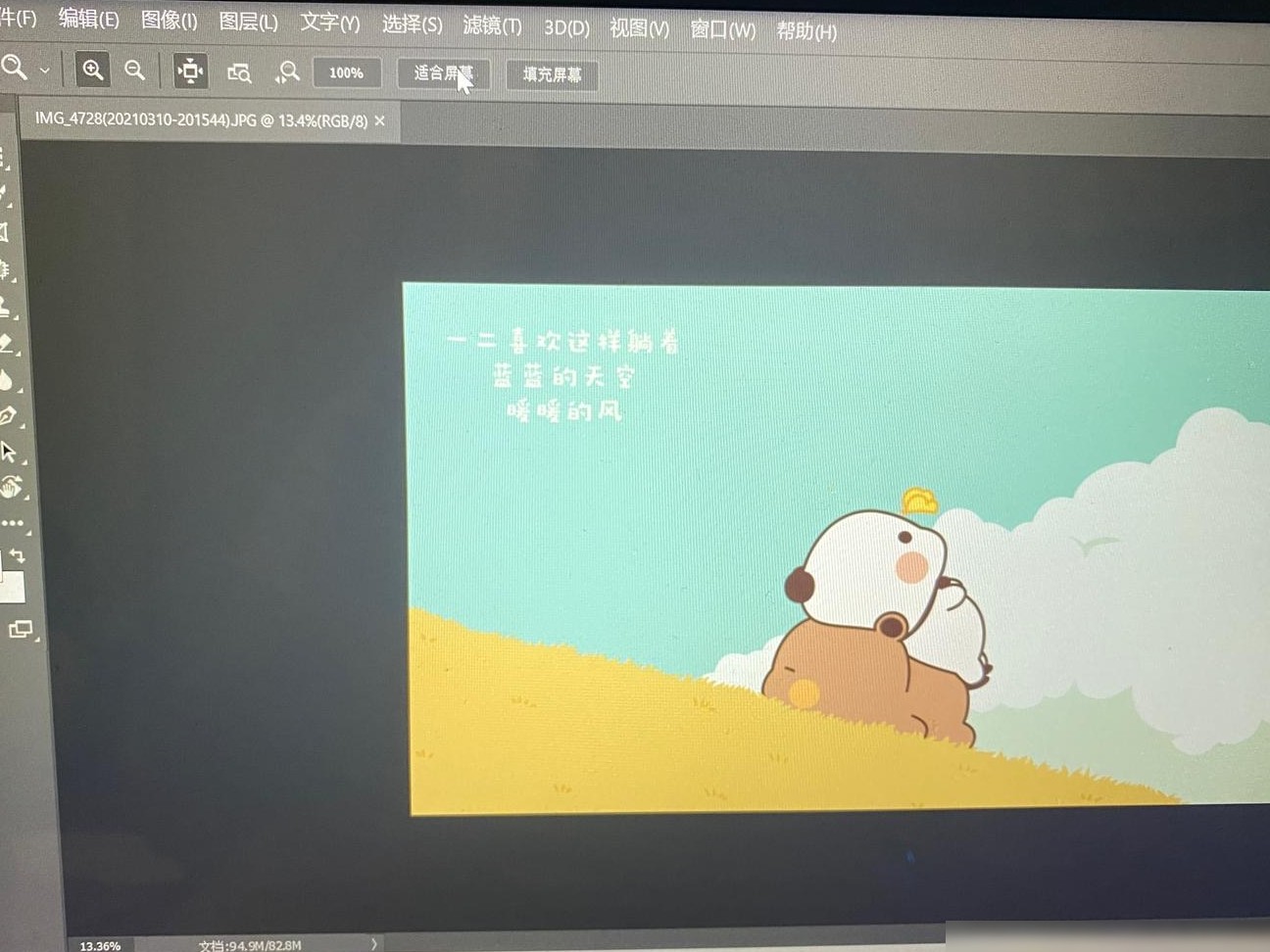Viewport: 1270px width, 952px height.
Task: Select the Zoom In magnifier mode
Action: click(x=92, y=70)
